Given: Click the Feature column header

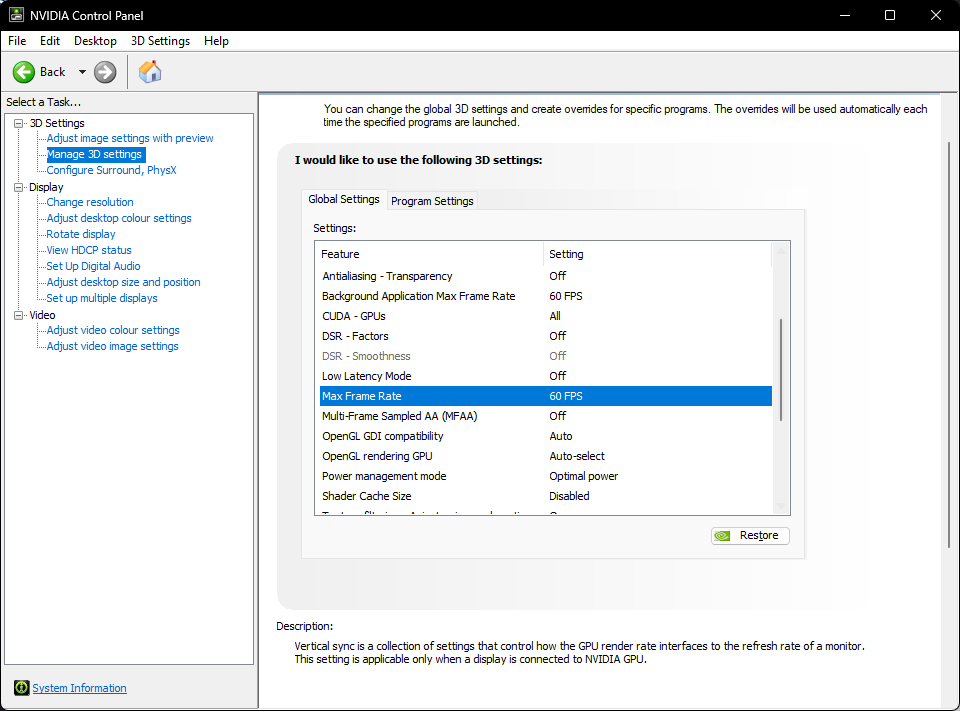Looking at the screenshot, I should (x=429, y=254).
